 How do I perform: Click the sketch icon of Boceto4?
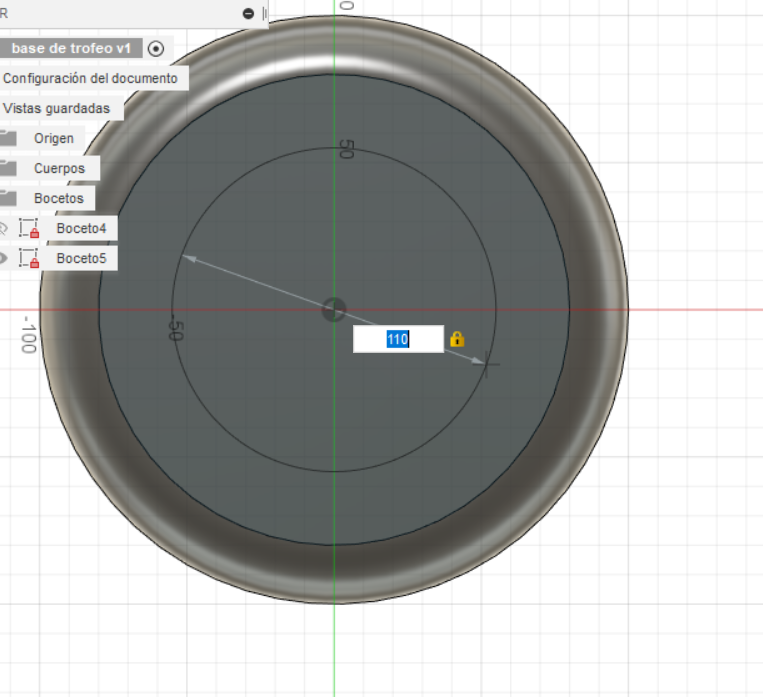click(29, 228)
